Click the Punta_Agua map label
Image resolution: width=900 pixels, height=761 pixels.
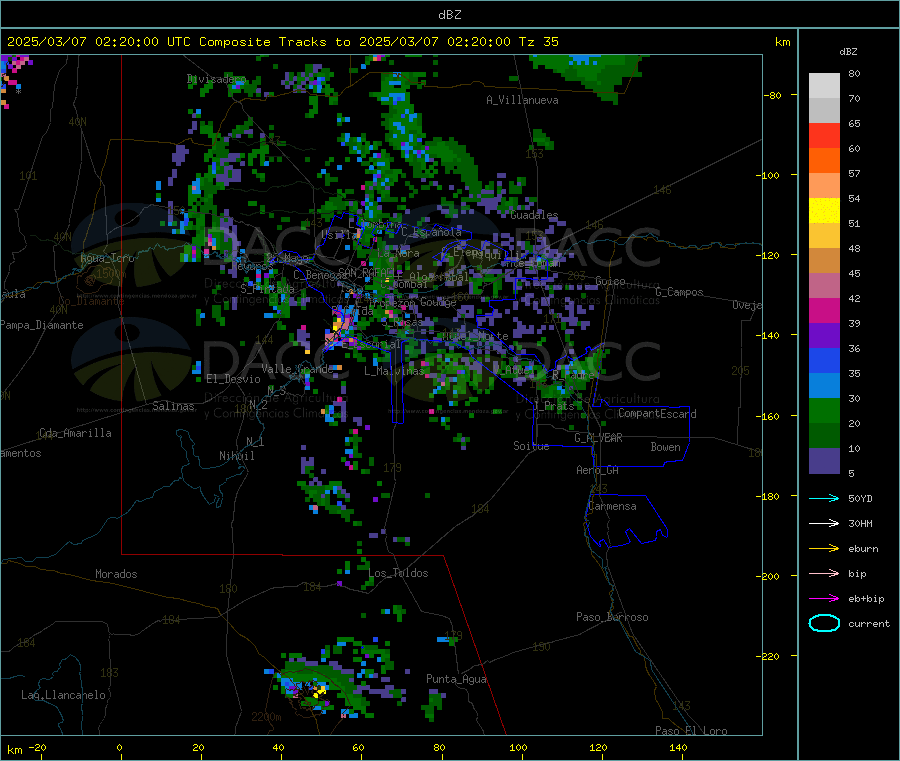(x=456, y=679)
